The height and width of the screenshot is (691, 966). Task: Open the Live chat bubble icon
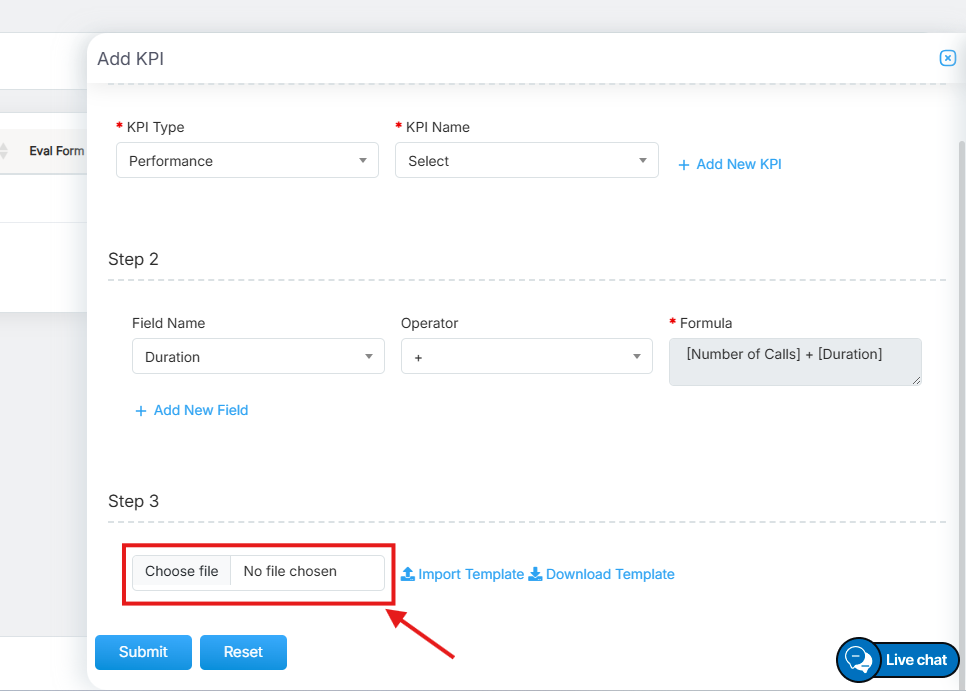tap(858, 660)
